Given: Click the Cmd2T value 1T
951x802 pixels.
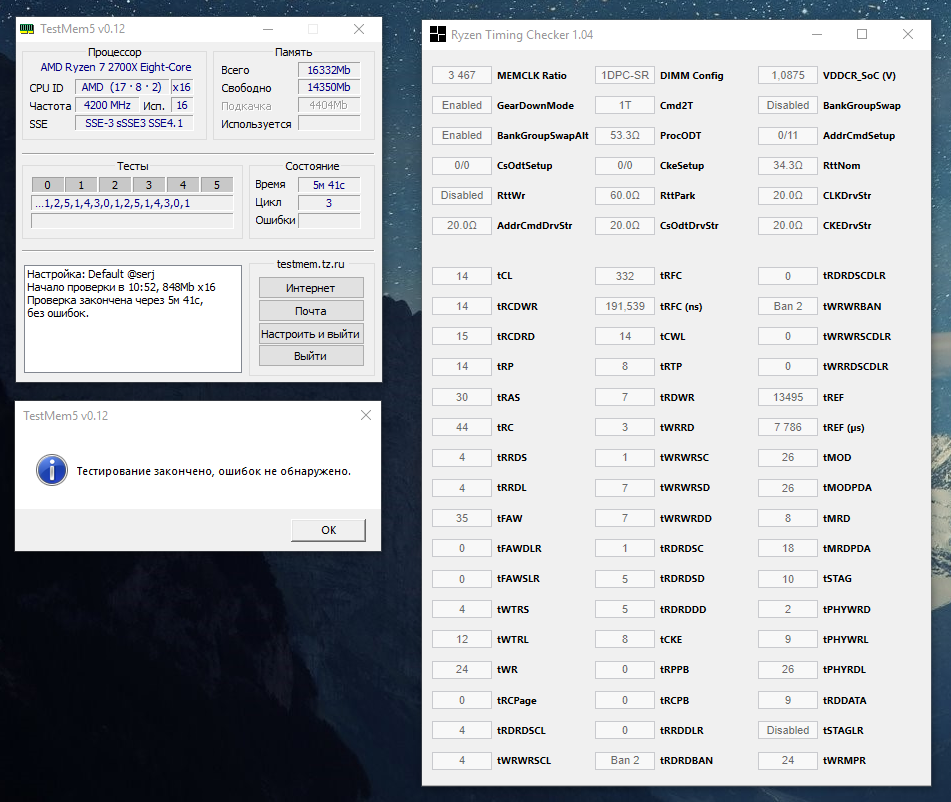Looking at the screenshot, I should click(x=625, y=106).
